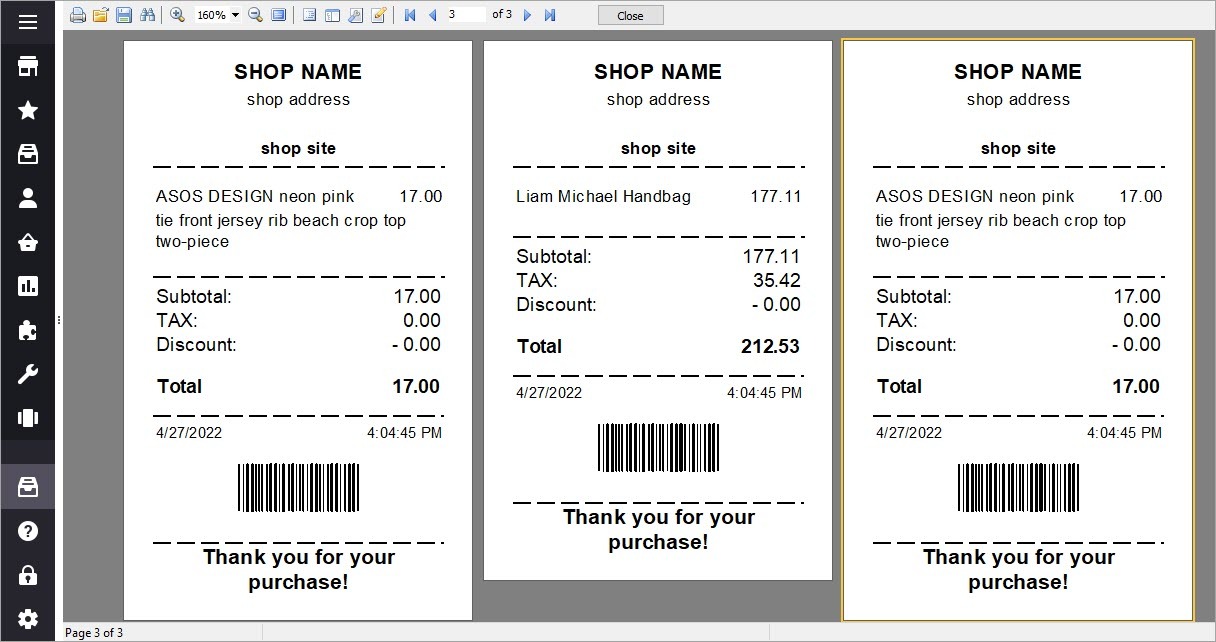Viewport: 1216px width, 642px height.
Task: Click the full screen view icon
Action: pyautogui.click(x=279, y=15)
